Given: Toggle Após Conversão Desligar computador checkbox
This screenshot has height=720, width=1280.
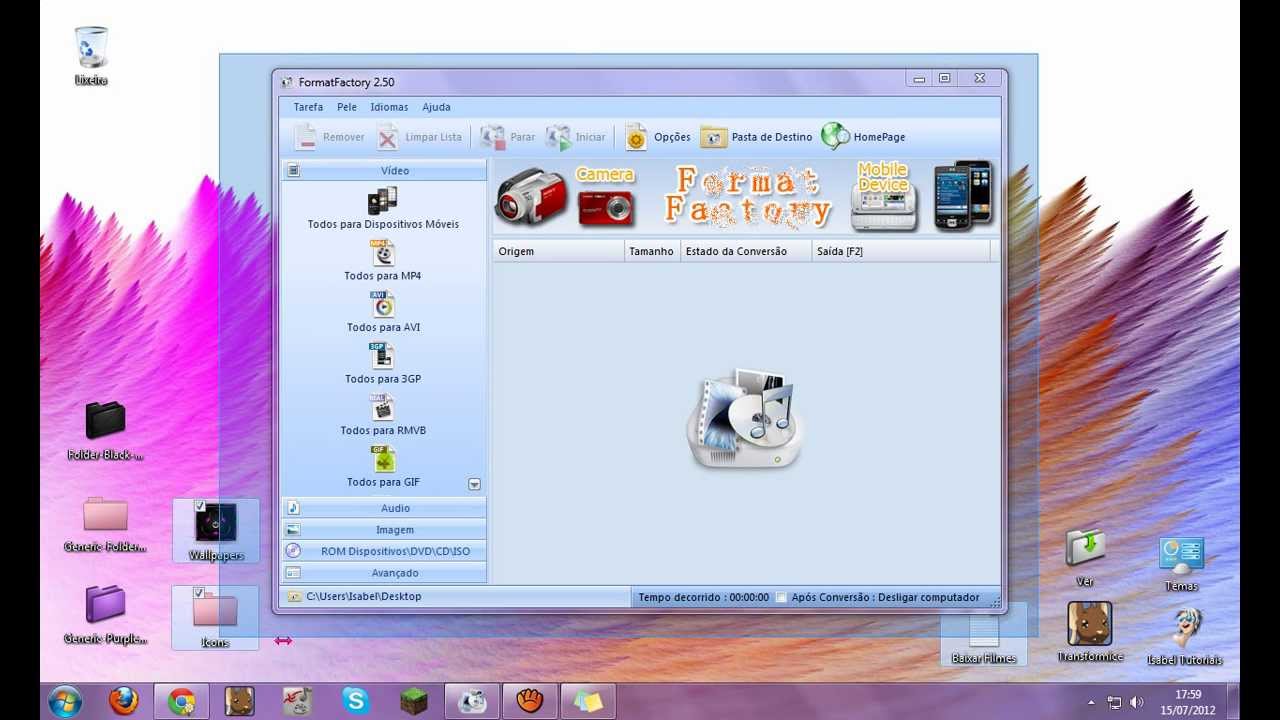Looking at the screenshot, I should (x=782, y=597).
